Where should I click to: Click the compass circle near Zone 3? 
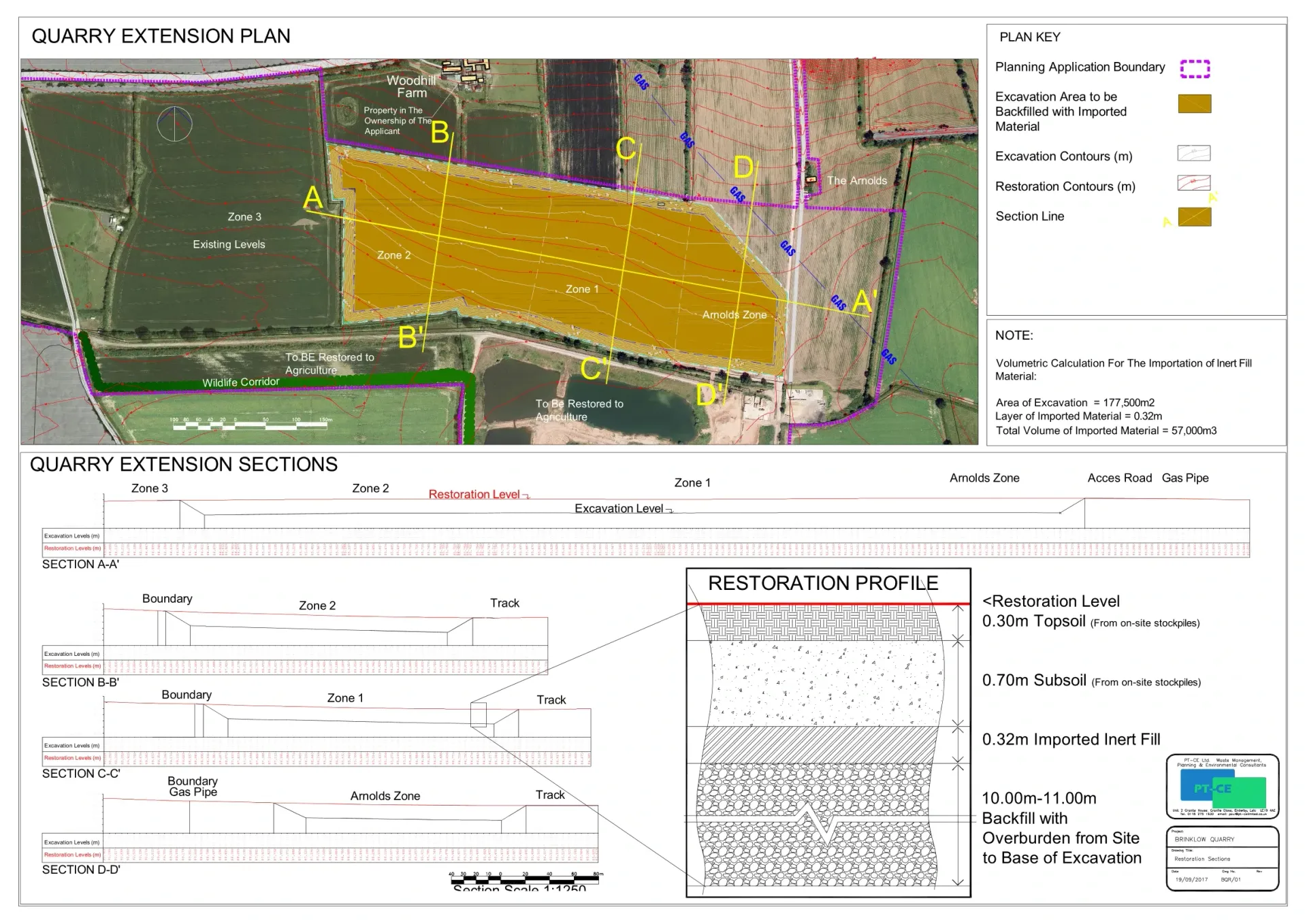(x=176, y=123)
